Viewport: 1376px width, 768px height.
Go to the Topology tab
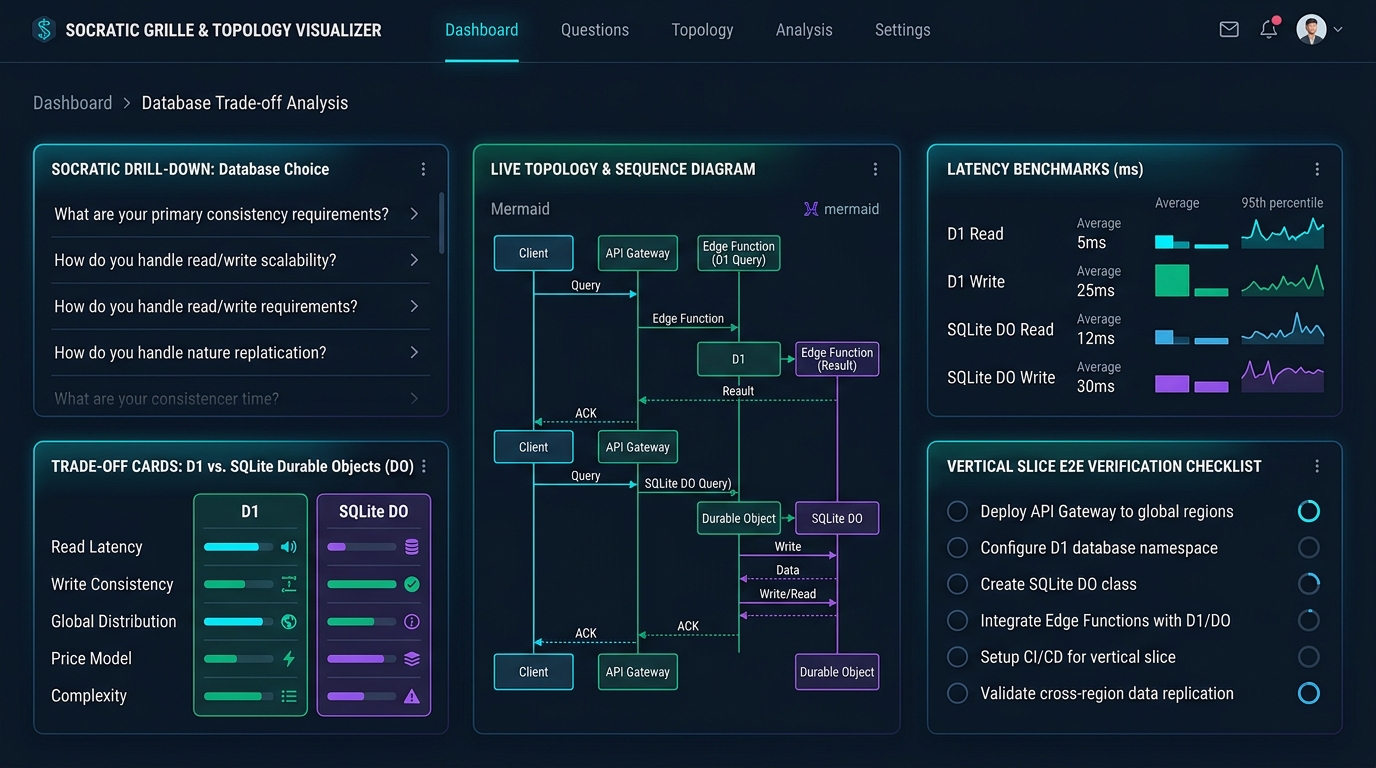tap(702, 30)
